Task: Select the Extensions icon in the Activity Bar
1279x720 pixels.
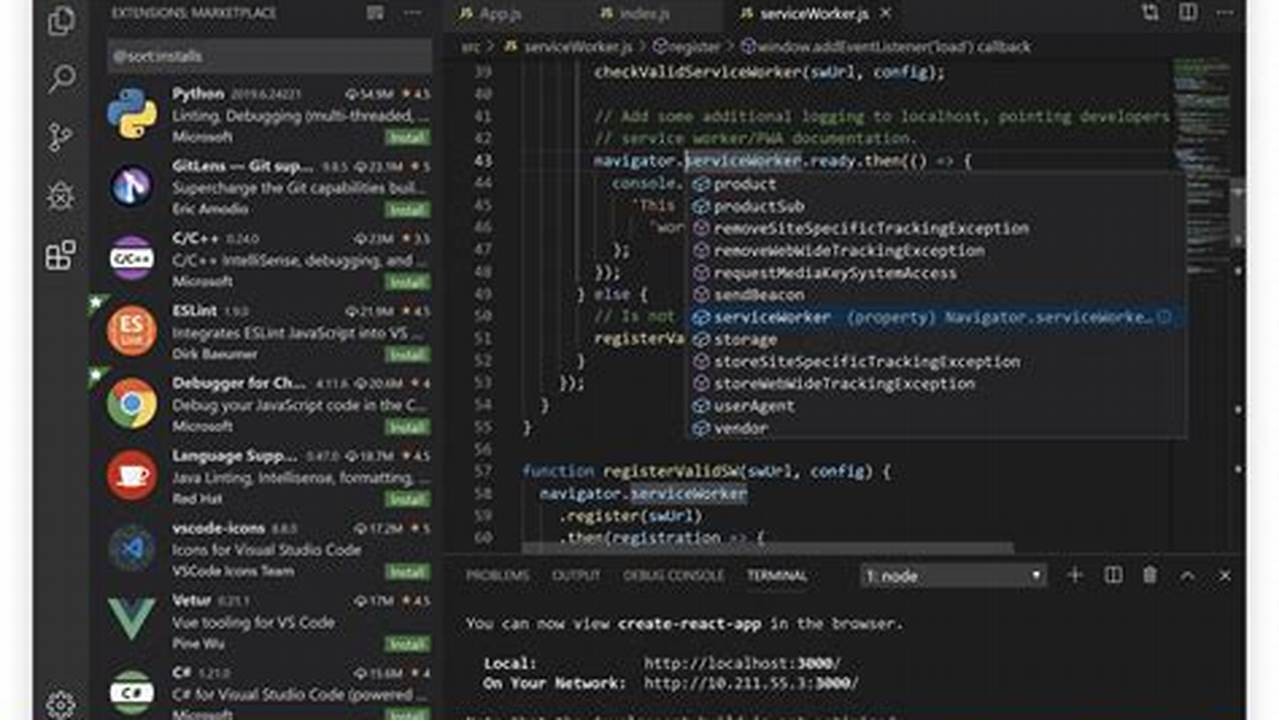Action: point(58,252)
